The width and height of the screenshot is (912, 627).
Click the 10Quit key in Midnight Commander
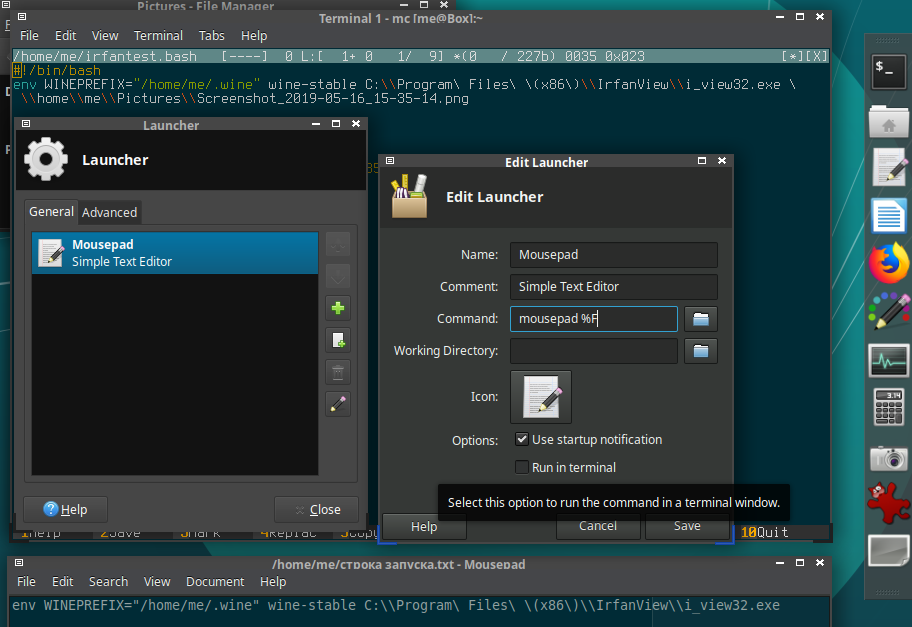pyautogui.click(x=764, y=532)
